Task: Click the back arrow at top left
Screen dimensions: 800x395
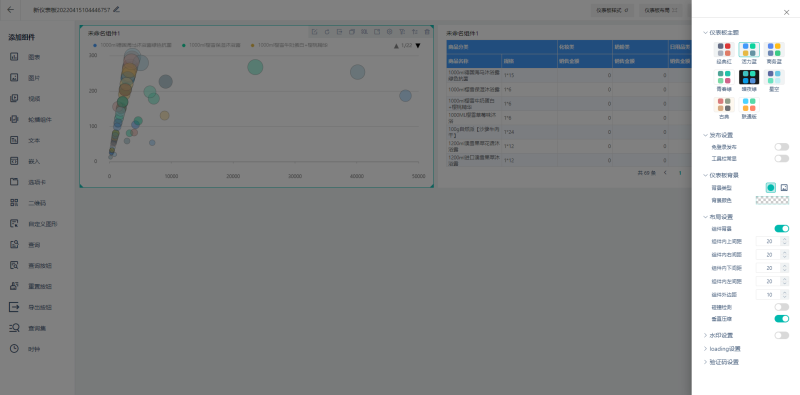Action: tap(11, 10)
